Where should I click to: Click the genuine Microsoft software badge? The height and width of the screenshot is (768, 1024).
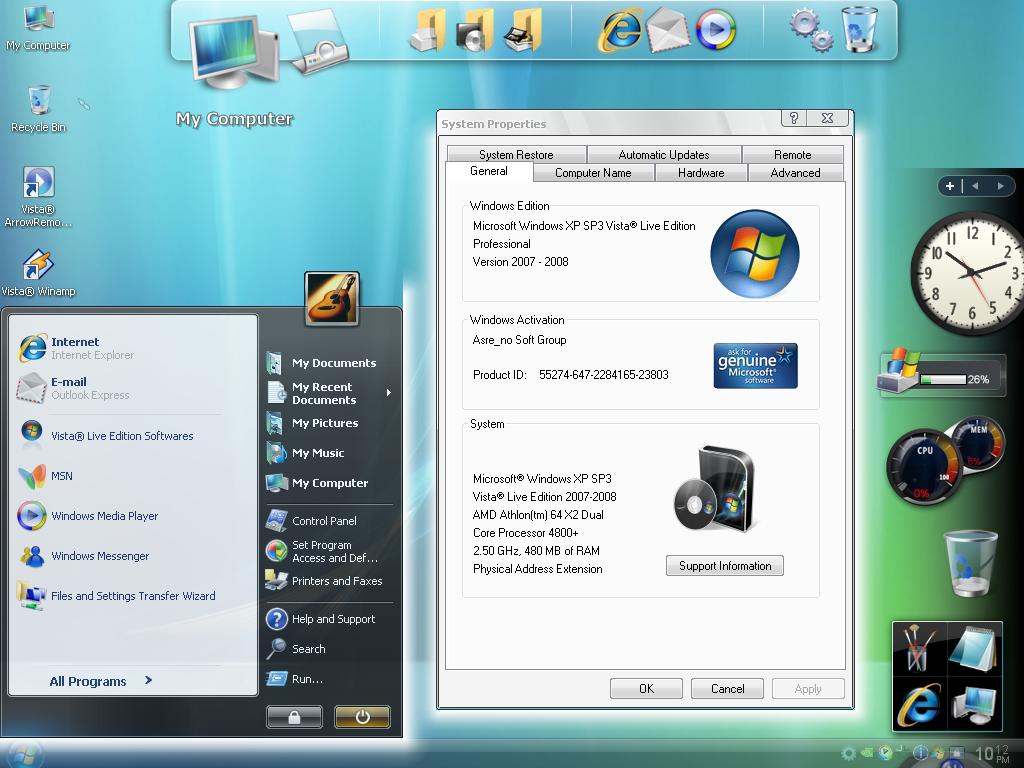point(756,365)
